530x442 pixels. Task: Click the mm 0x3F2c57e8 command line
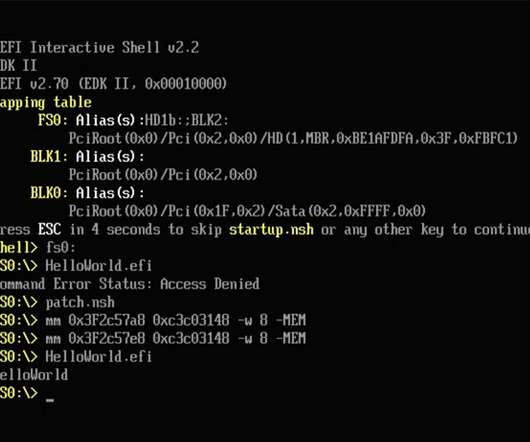tap(176, 339)
